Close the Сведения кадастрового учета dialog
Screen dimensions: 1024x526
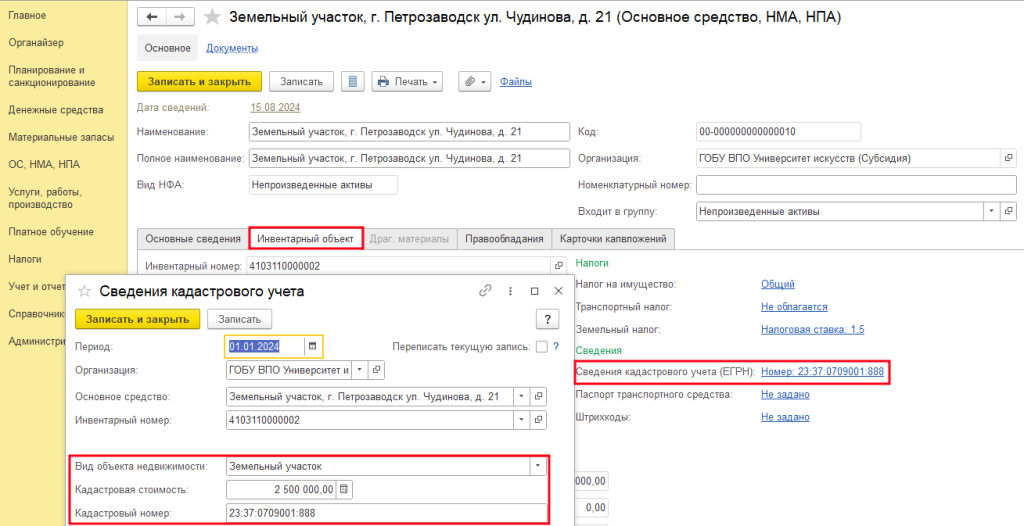click(558, 291)
